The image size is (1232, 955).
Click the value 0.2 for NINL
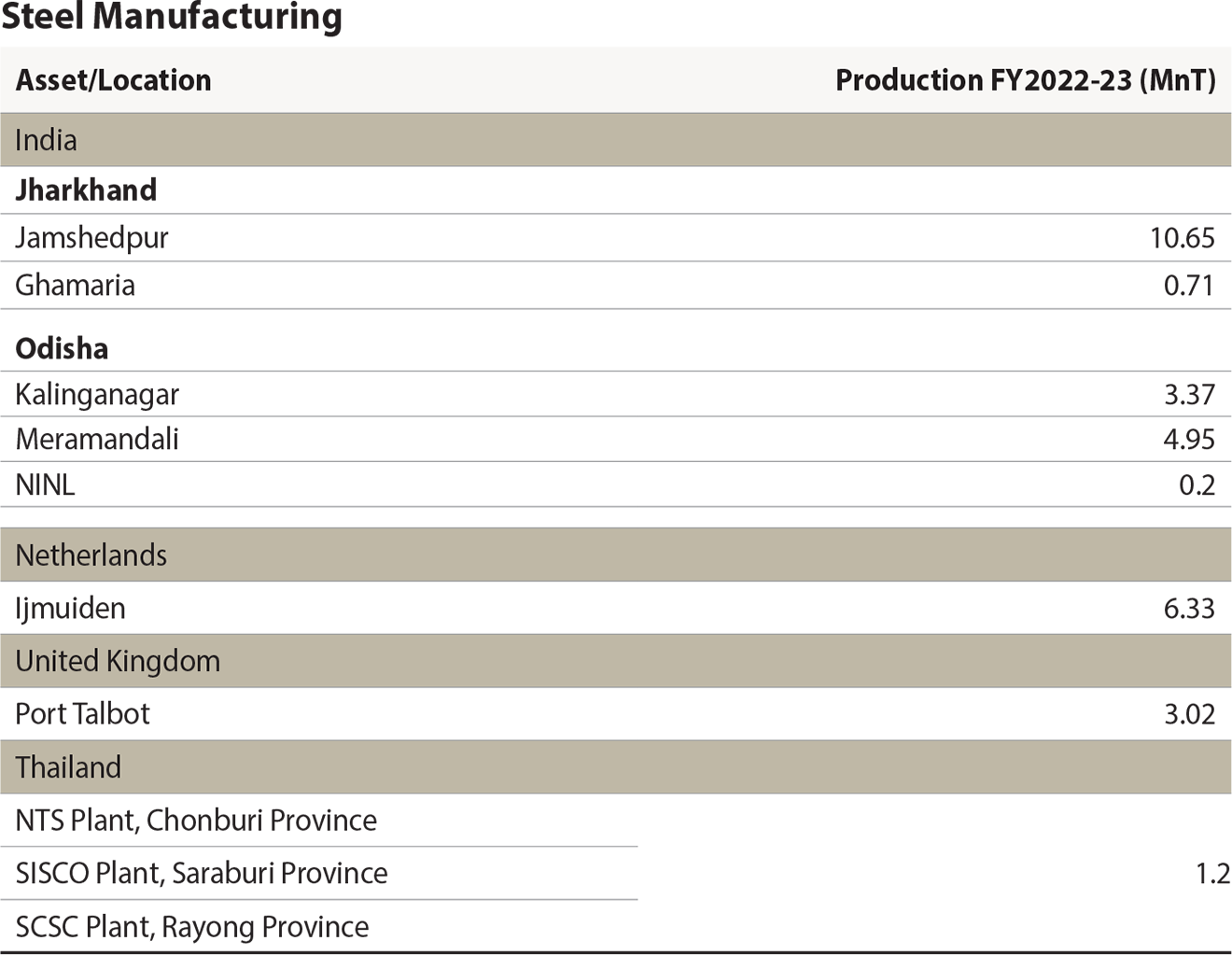click(x=1197, y=485)
